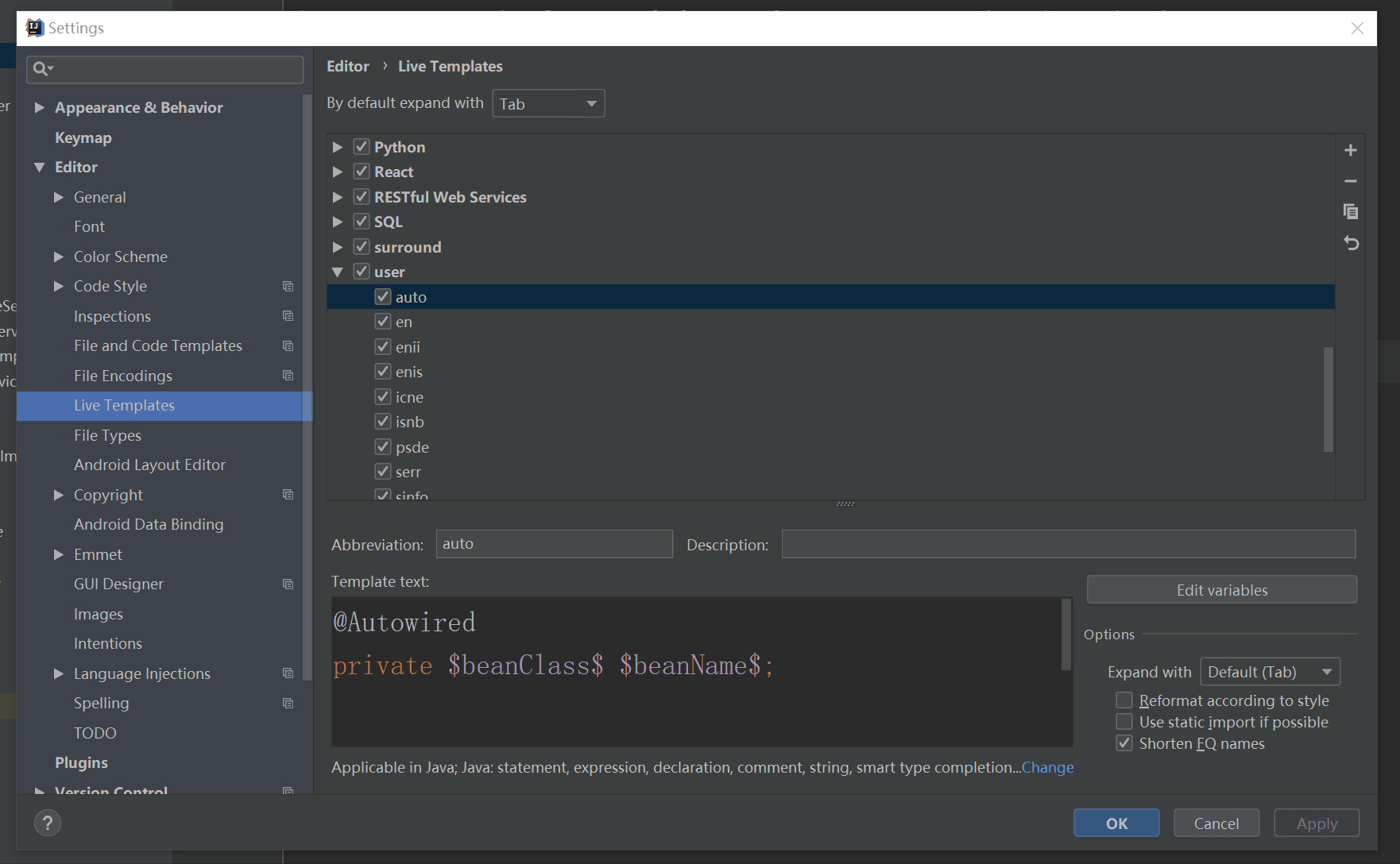The image size is (1400, 864).
Task: Open the search field magnifier icon
Action: pyautogui.click(x=42, y=69)
